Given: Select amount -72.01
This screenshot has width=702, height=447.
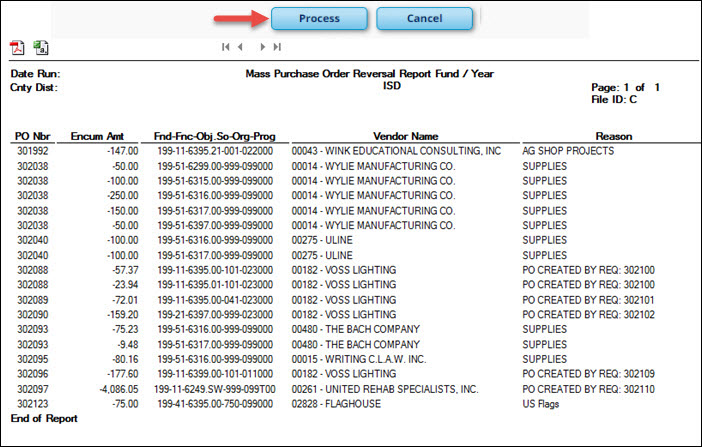Looking at the screenshot, I should point(125,300).
